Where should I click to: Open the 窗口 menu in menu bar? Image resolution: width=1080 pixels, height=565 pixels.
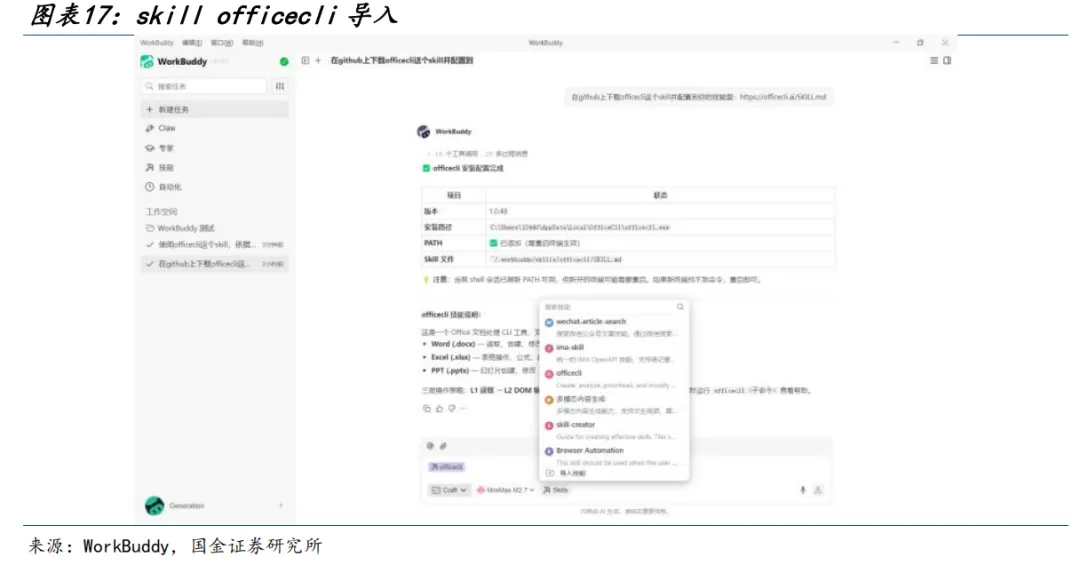(x=222, y=43)
